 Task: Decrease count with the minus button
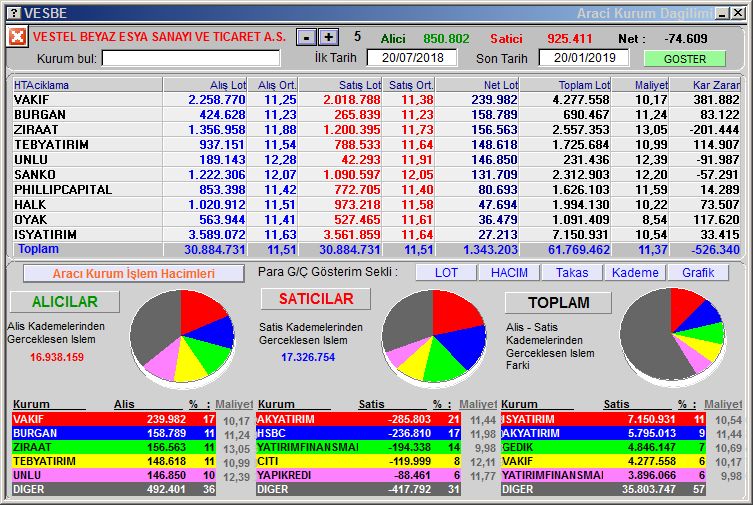coord(306,37)
